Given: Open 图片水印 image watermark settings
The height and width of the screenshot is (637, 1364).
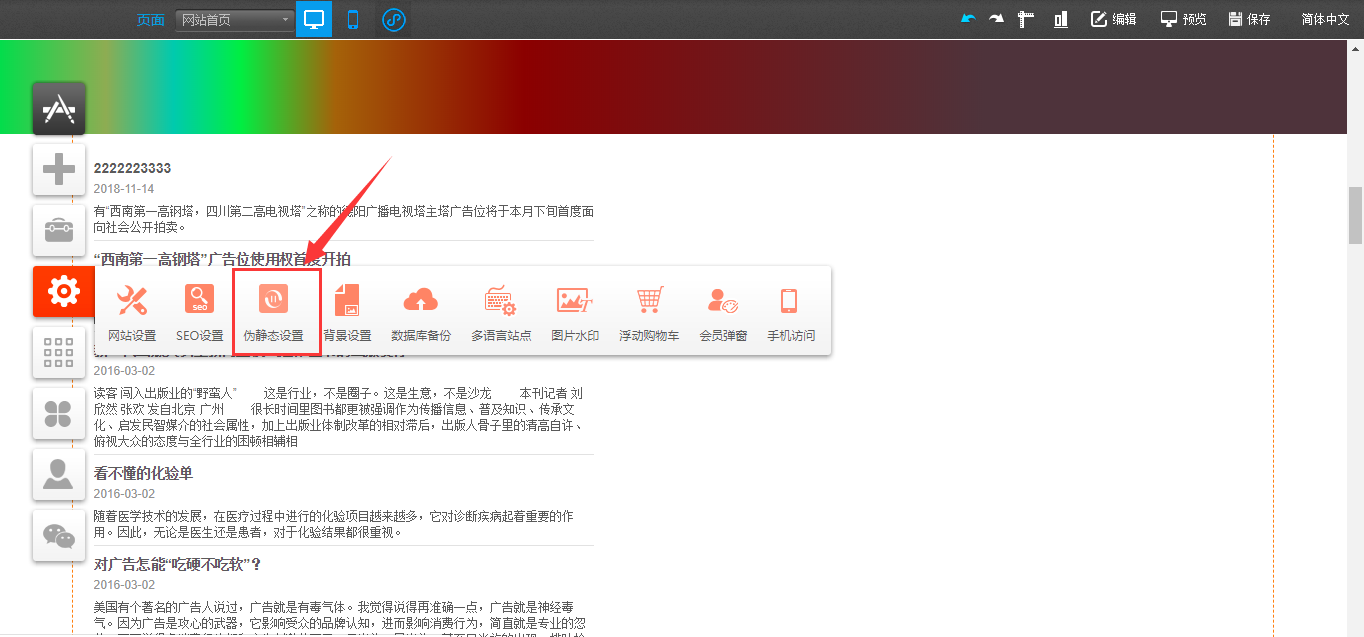Looking at the screenshot, I should (575, 310).
